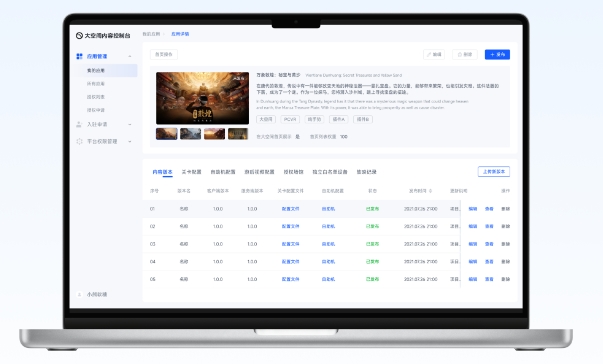Expand the 入驻申请 sidebar section chevron

130,124
